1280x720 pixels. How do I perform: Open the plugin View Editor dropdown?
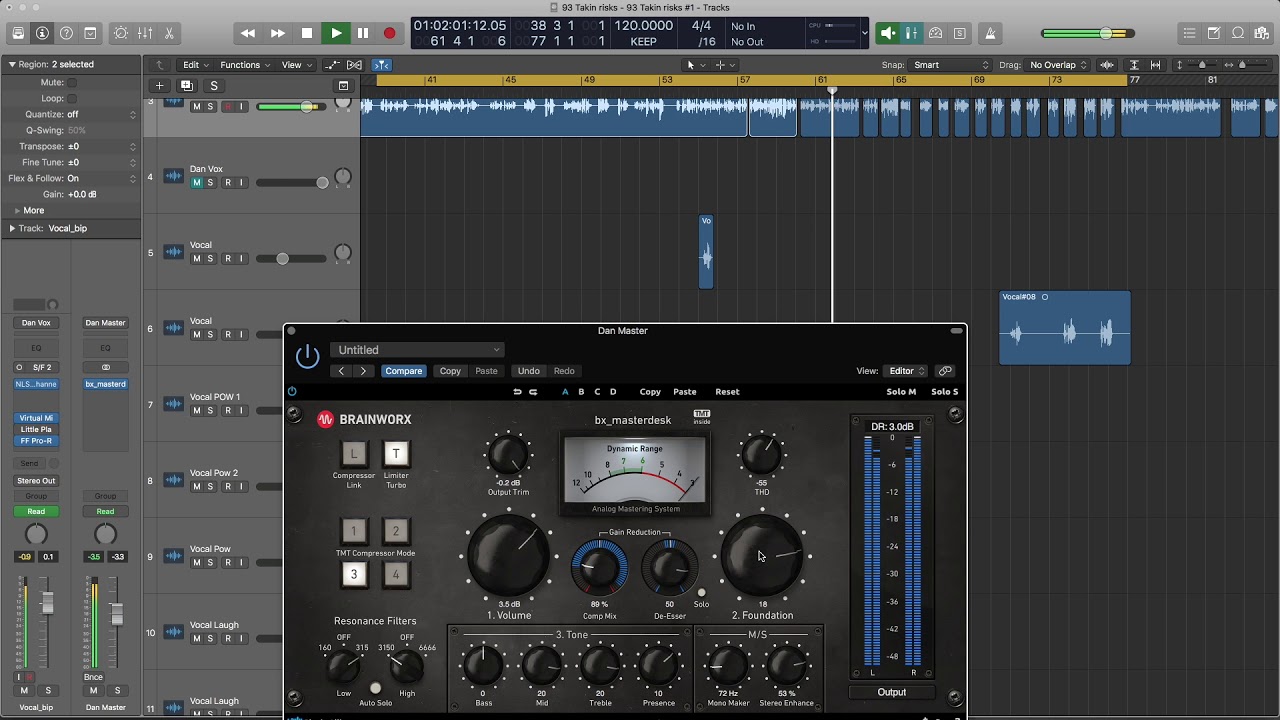(x=907, y=371)
